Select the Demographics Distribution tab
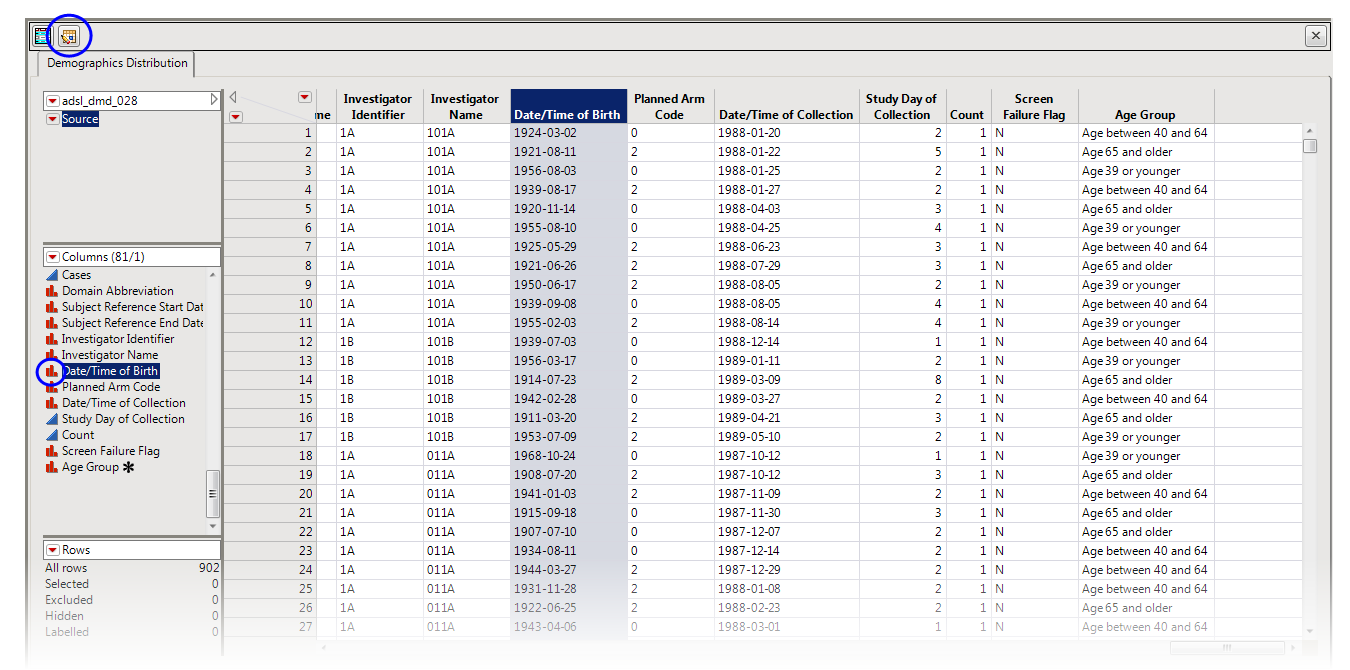This screenshot has width=1350, height=670. click(117, 63)
